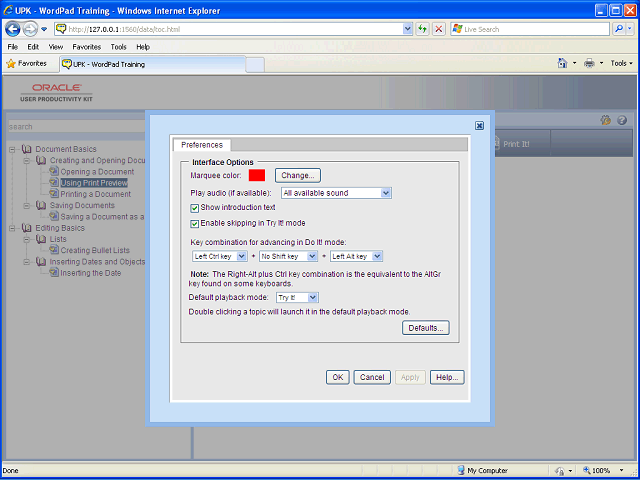Image resolution: width=640 pixels, height=480 pixels.
Task: Click the UPK - WordPad Training browser tab
Action: pyautogui.click(x=153, y=64)
